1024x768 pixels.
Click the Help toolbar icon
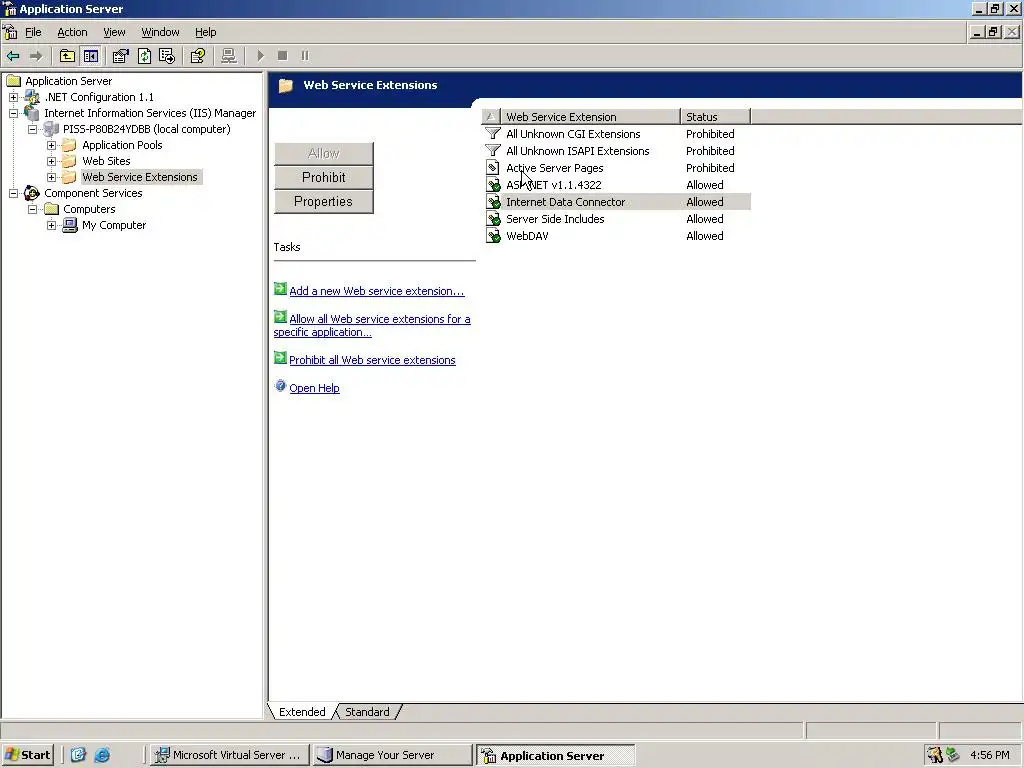pyautogui.click(x=197, y=56)
